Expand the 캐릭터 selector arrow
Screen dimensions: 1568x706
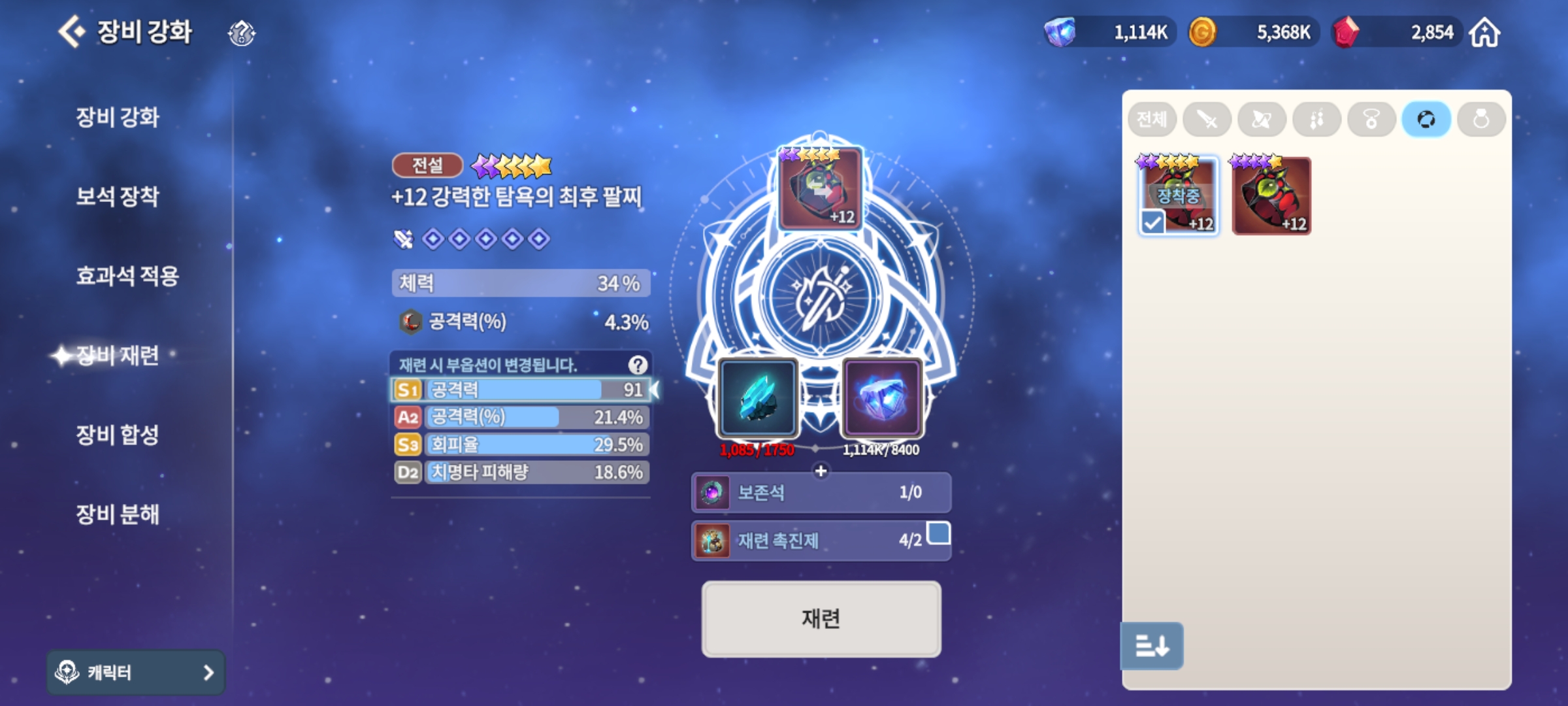(x=208, y=673)
